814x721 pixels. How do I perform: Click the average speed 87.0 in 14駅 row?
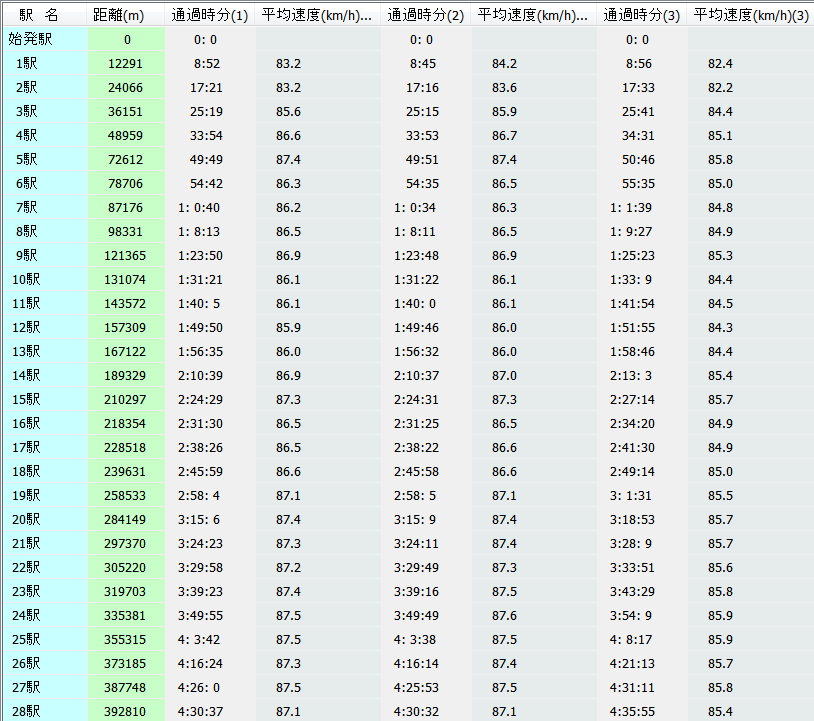505,375
